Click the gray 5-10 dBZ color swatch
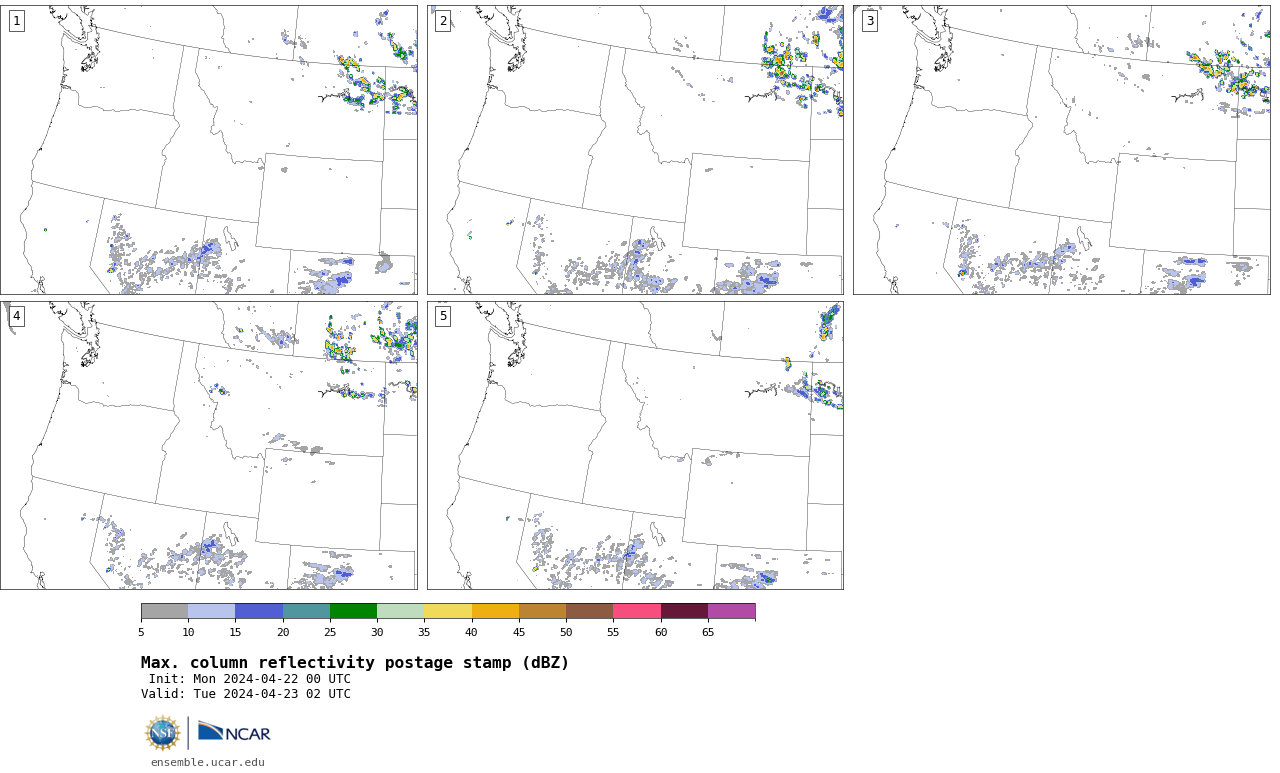Viewport: 1280px width, 773px height. tap(164, 611)
